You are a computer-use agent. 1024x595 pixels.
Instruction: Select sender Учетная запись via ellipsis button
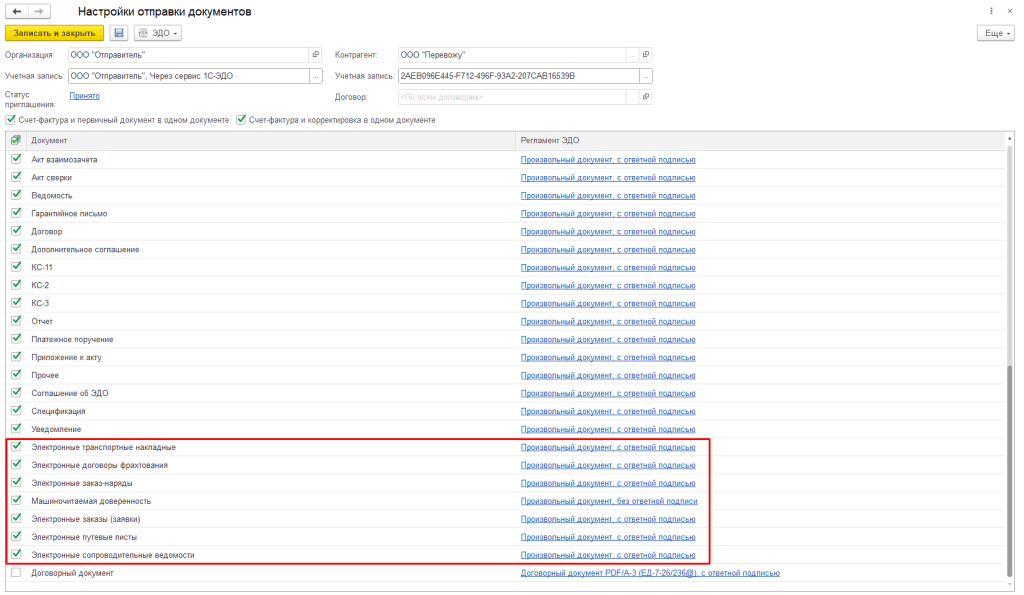(316, 76)
